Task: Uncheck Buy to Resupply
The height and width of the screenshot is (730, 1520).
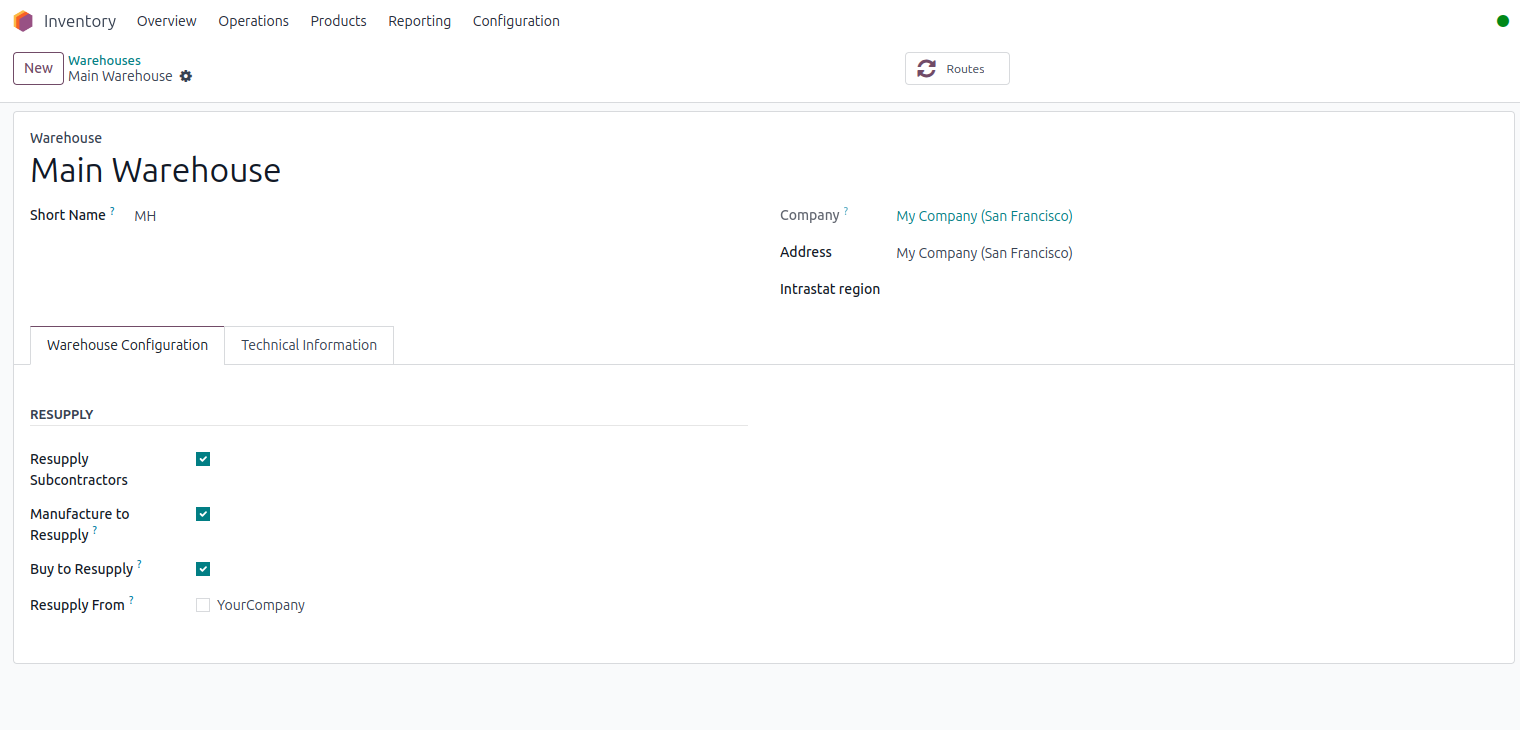Action: (203, 568)
